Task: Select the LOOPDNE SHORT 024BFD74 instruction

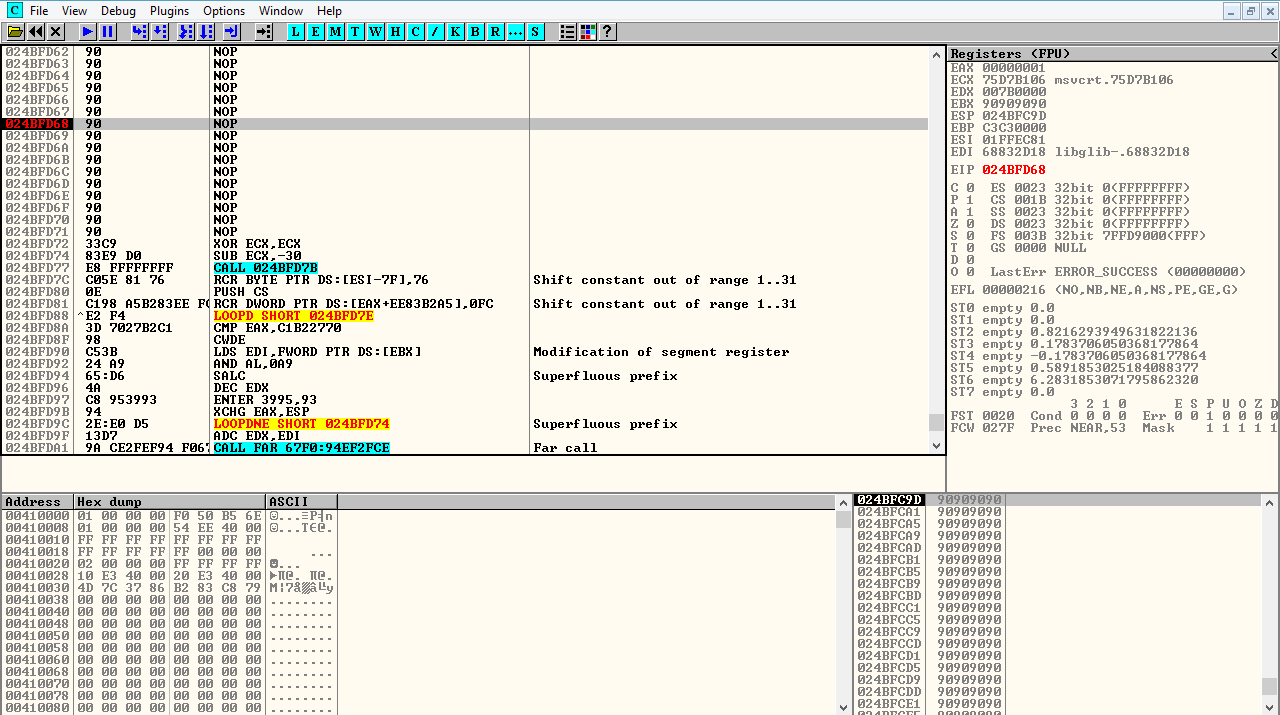Action: 301,424
